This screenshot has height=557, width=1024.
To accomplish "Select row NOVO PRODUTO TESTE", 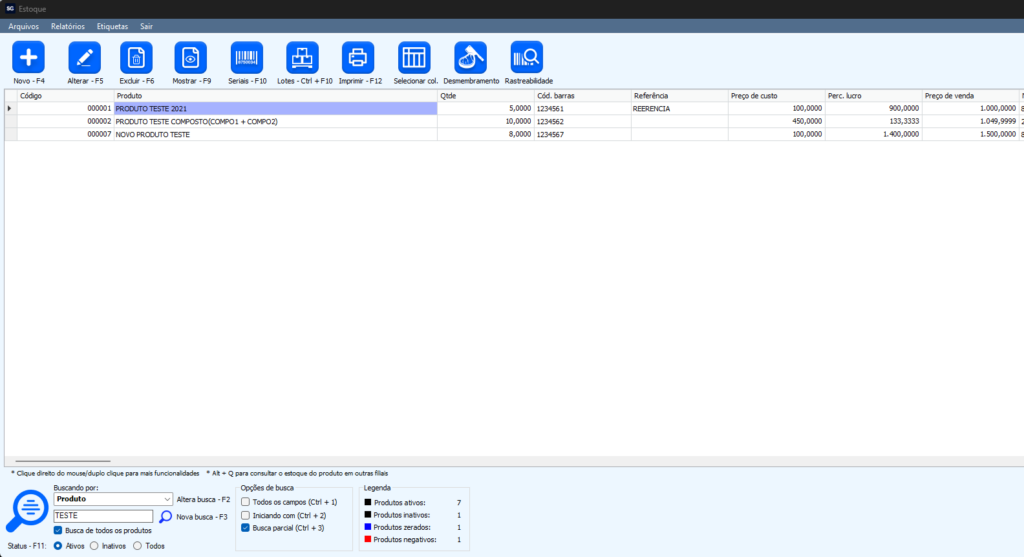I will tap(276, 135).
